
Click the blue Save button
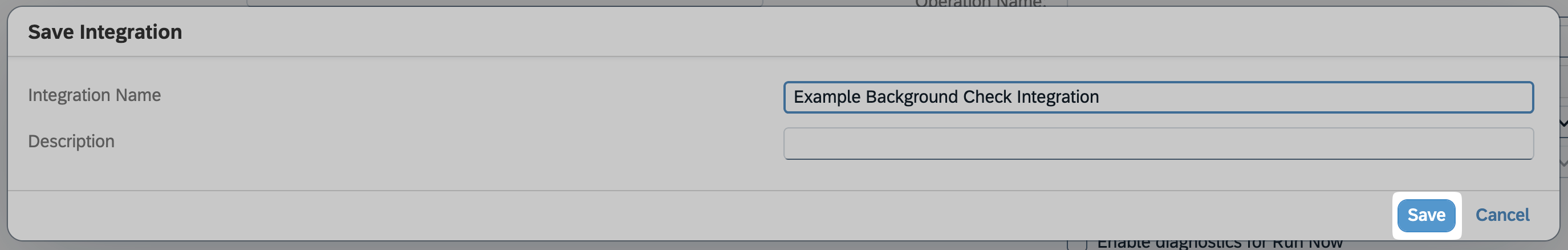(1425, 215)
